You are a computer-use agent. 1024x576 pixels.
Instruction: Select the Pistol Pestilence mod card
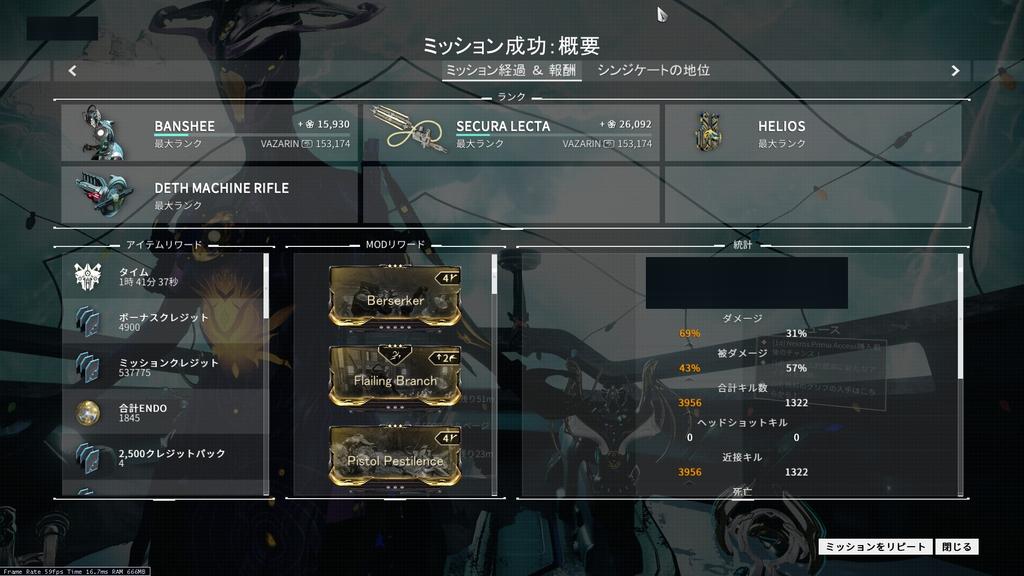[x=395, y=456]
